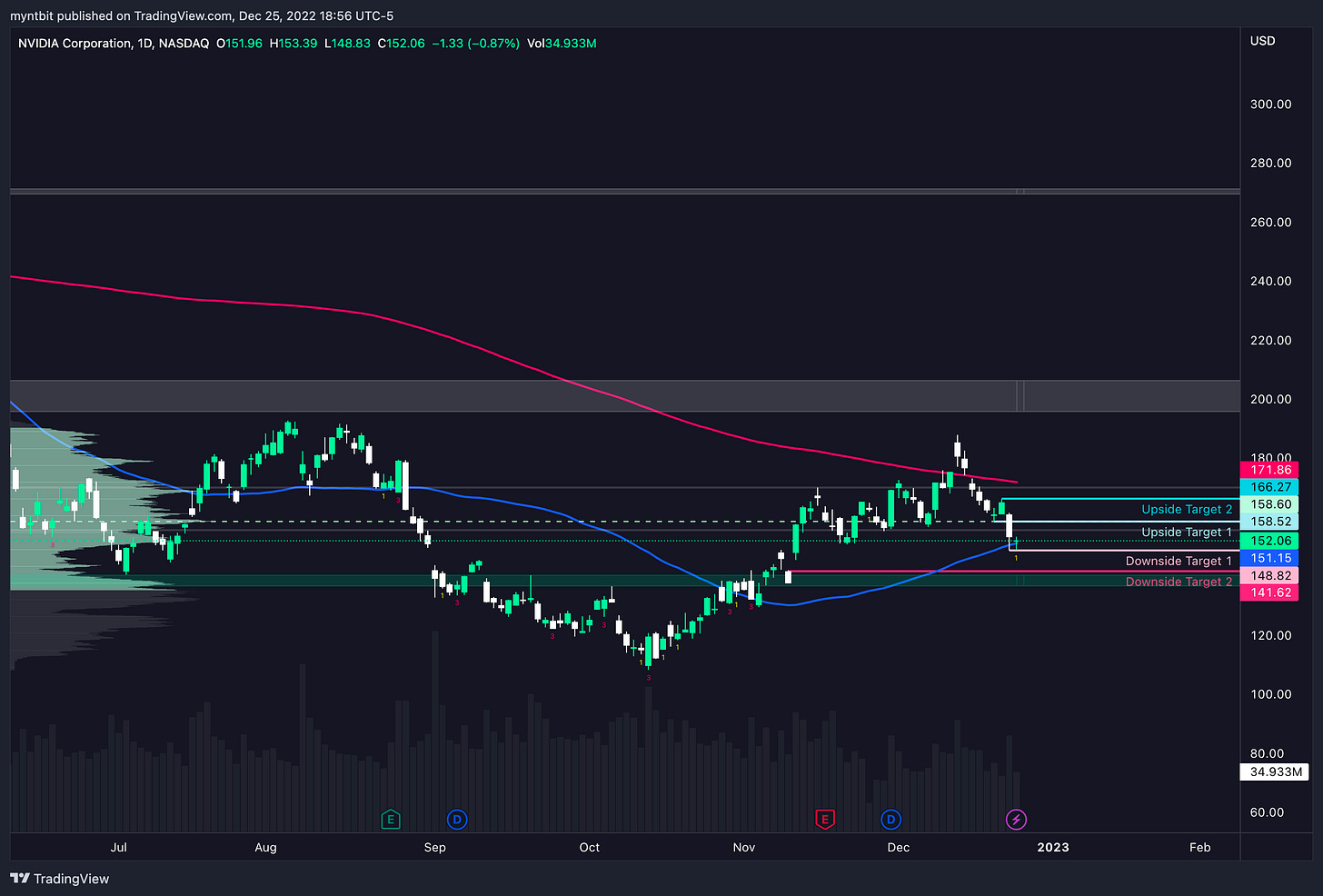
Task: Click the NVIDIA Corporation symbol title
Action: click(114, 44)
